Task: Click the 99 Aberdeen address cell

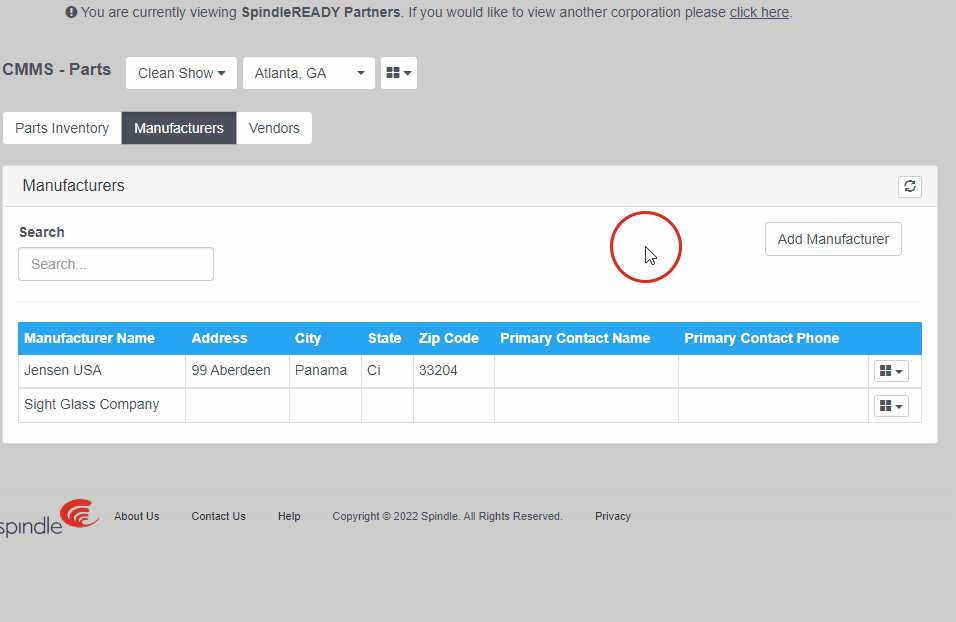Action: point(237,371)
